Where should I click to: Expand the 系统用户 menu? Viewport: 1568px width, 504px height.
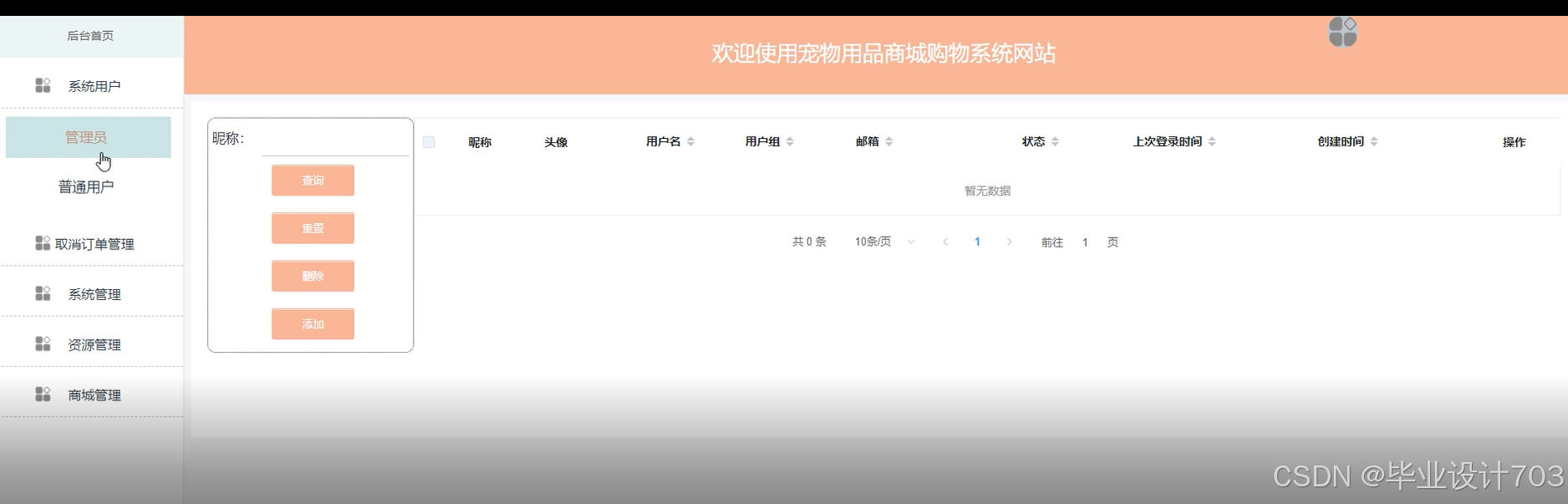click(92, 86)
